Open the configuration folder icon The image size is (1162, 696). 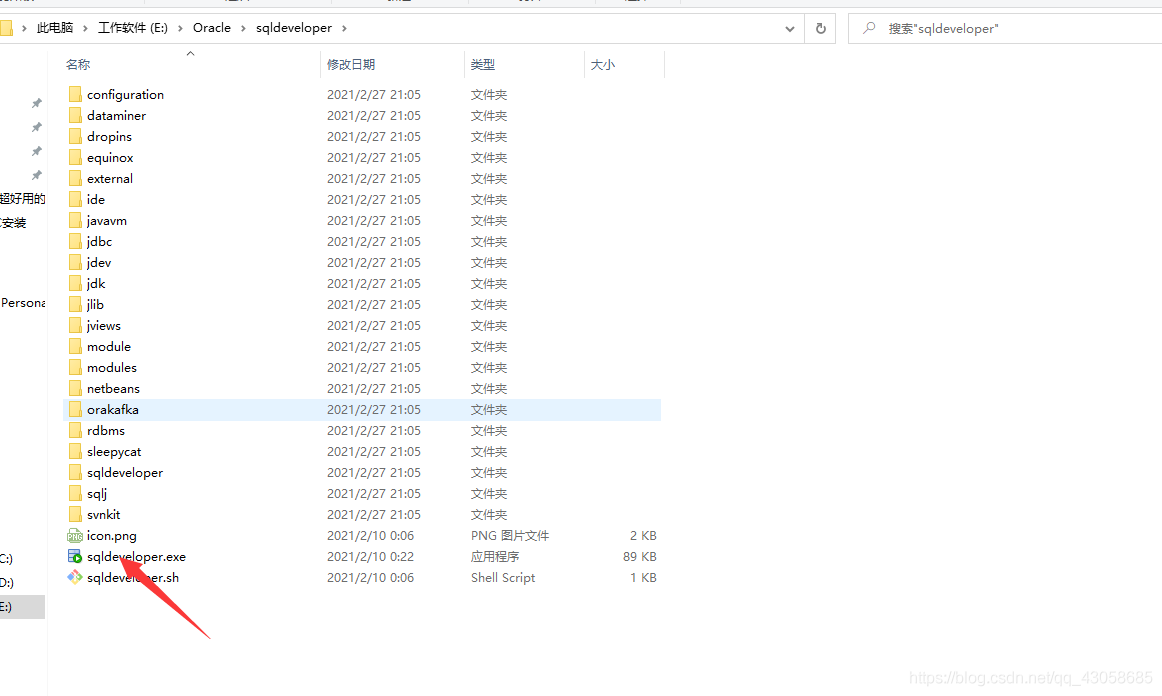(x=75, y=94)
